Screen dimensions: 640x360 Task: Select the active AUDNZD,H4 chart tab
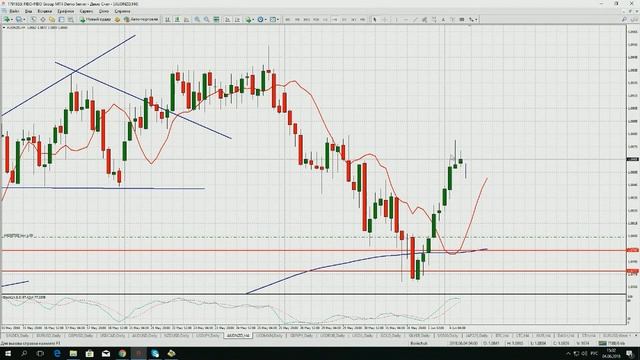click(x=238, y=336)
